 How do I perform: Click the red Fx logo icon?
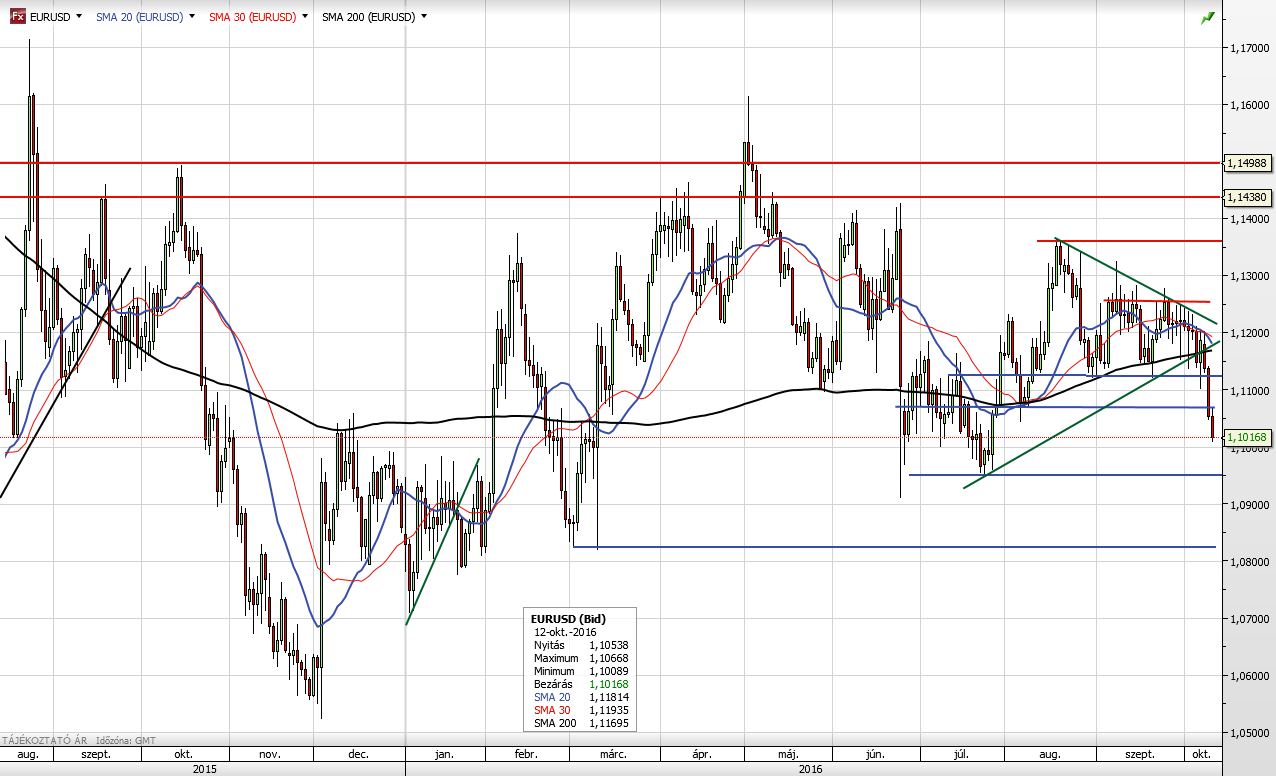point(17,17)
